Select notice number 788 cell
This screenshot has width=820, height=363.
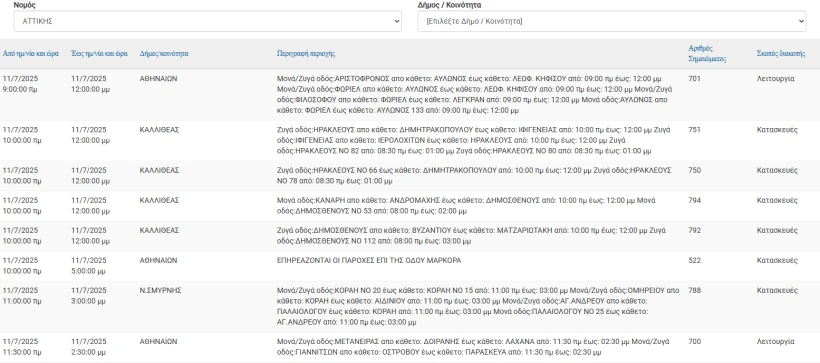pos(694,290)
